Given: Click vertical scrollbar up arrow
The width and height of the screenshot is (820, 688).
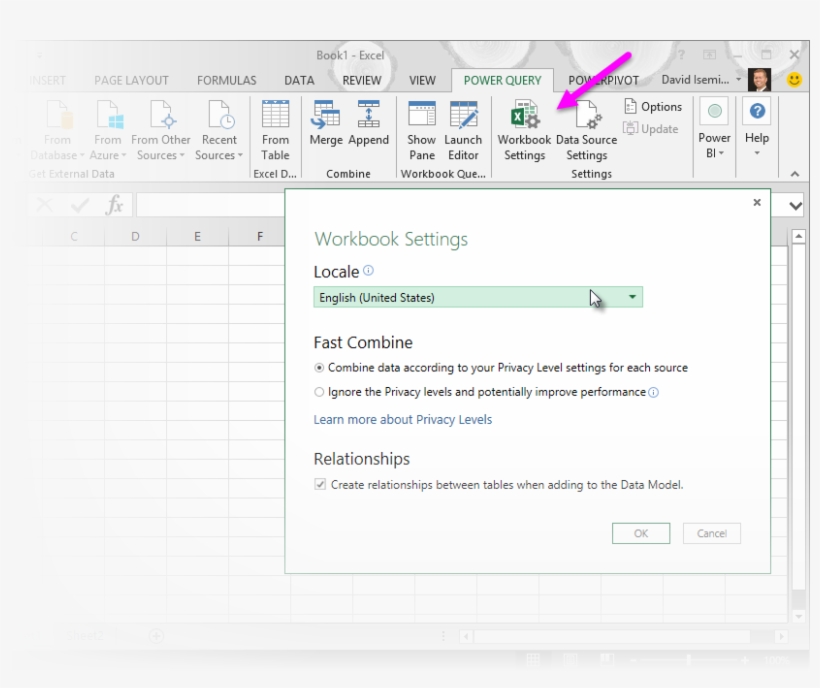Looking at the screenshot, I should click(799, 237).
